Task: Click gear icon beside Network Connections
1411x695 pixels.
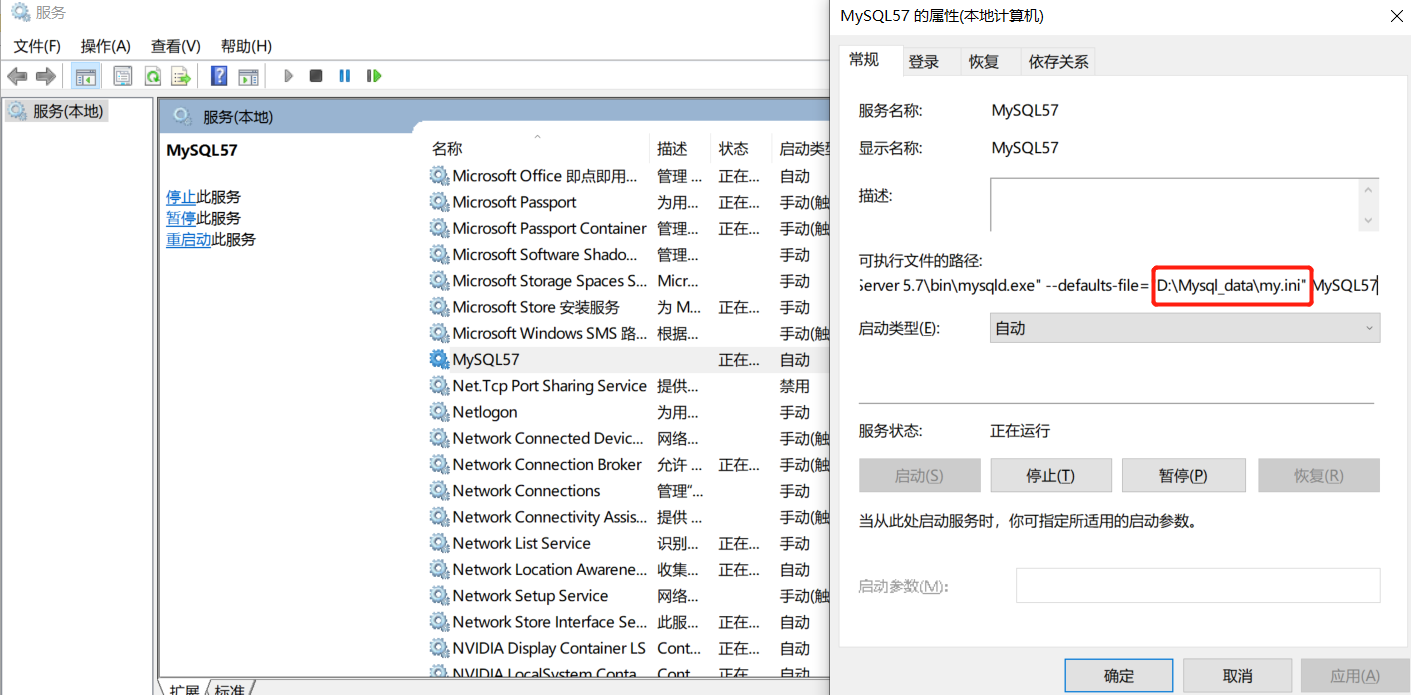Action: pos(439,491)
